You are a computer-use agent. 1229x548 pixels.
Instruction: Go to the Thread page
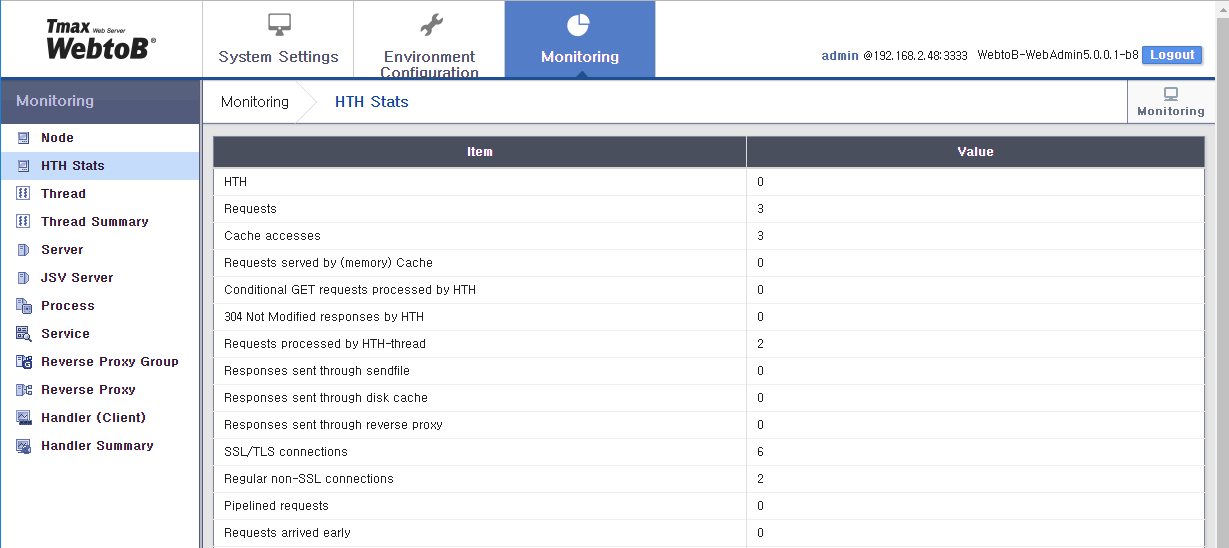click(63, 194)
